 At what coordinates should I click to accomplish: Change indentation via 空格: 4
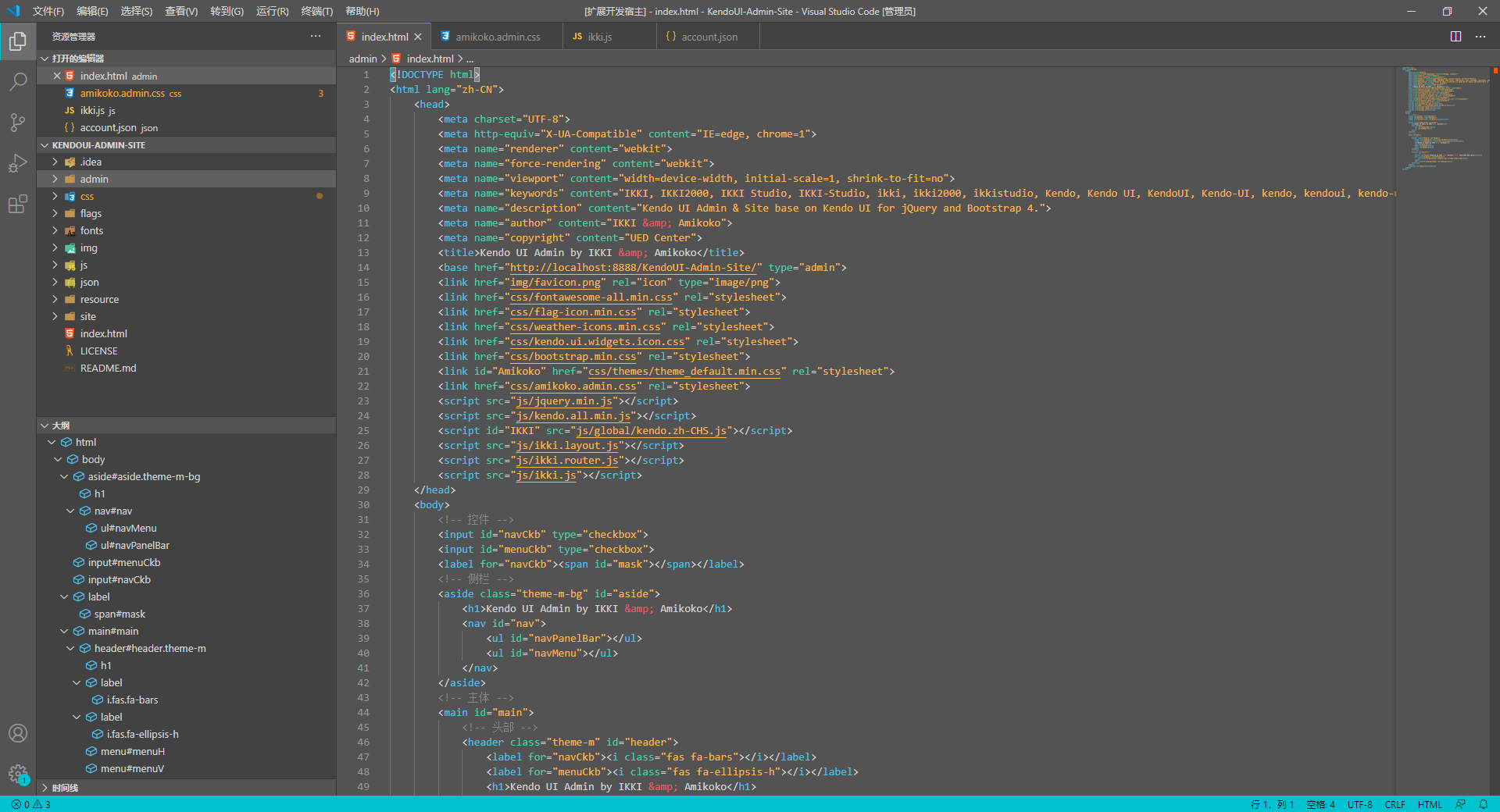1320,804
